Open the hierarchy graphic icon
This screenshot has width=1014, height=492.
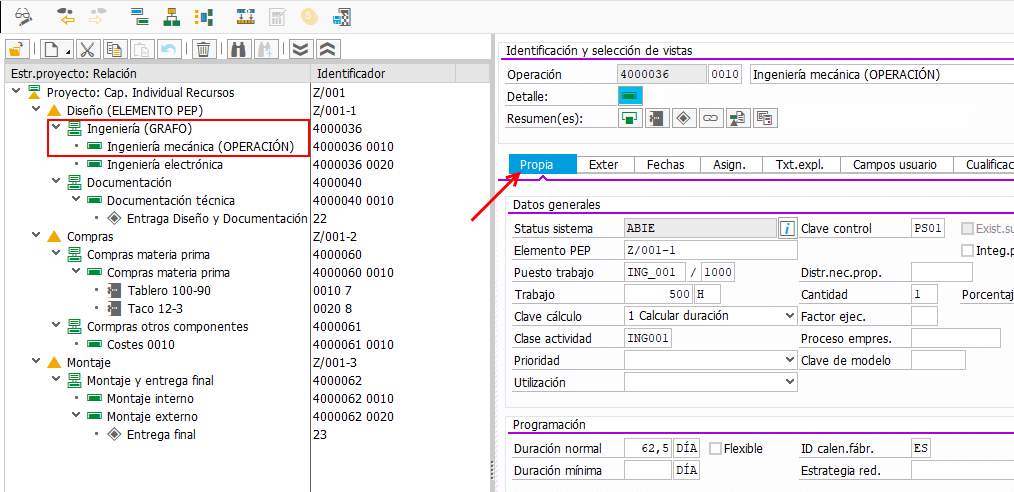click(171, 16)
